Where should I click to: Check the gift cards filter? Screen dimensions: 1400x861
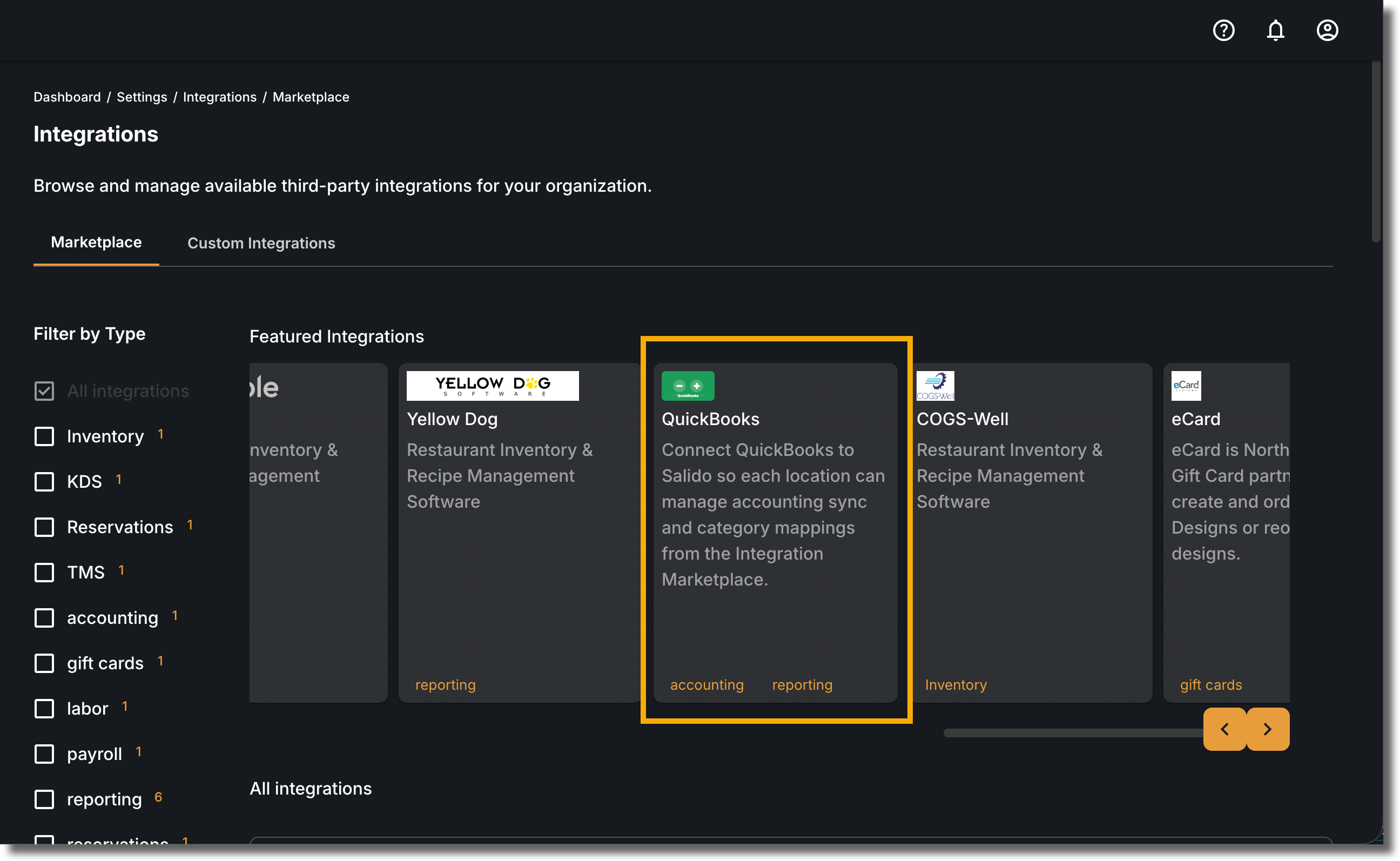tap(44, 663)
